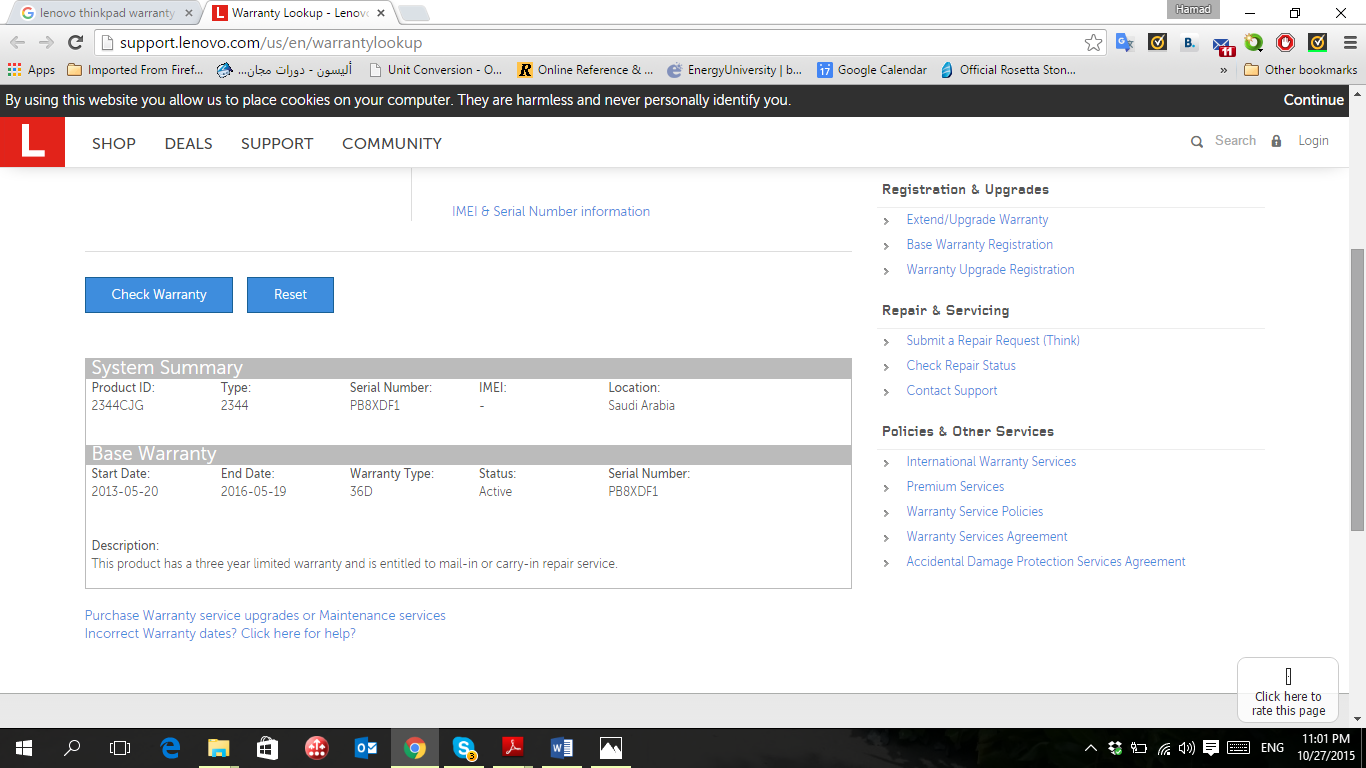Screen dimensions: 1366x768
Task: Open Skype from taskbar
Action: tap(463, 748)
